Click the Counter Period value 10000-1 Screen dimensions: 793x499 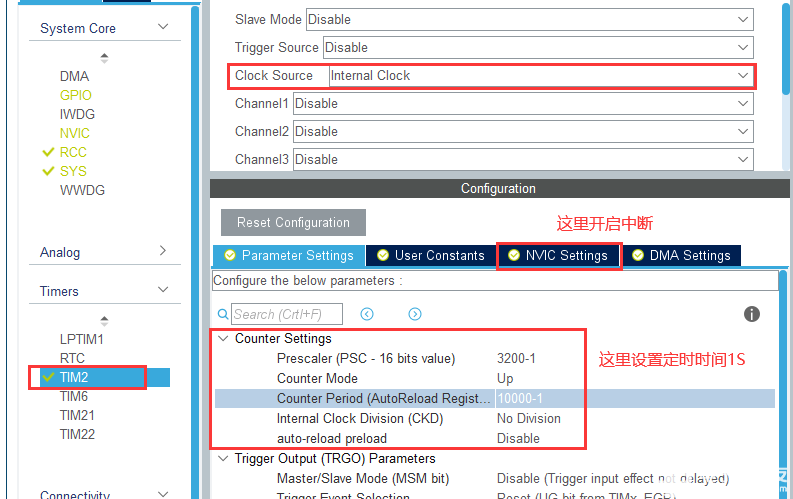tap(519, 398)
